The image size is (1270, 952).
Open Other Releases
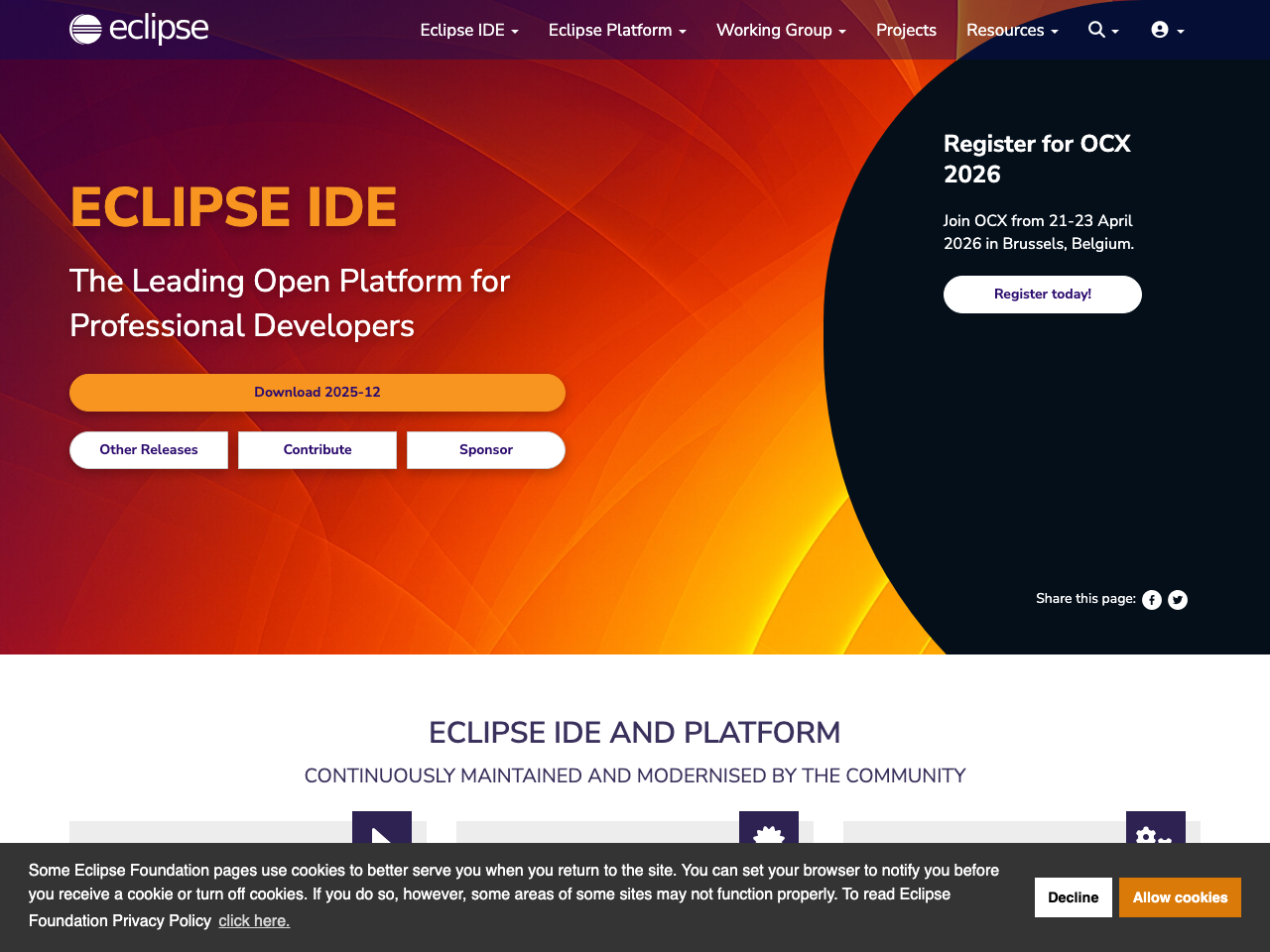click(x=148, y=449)
